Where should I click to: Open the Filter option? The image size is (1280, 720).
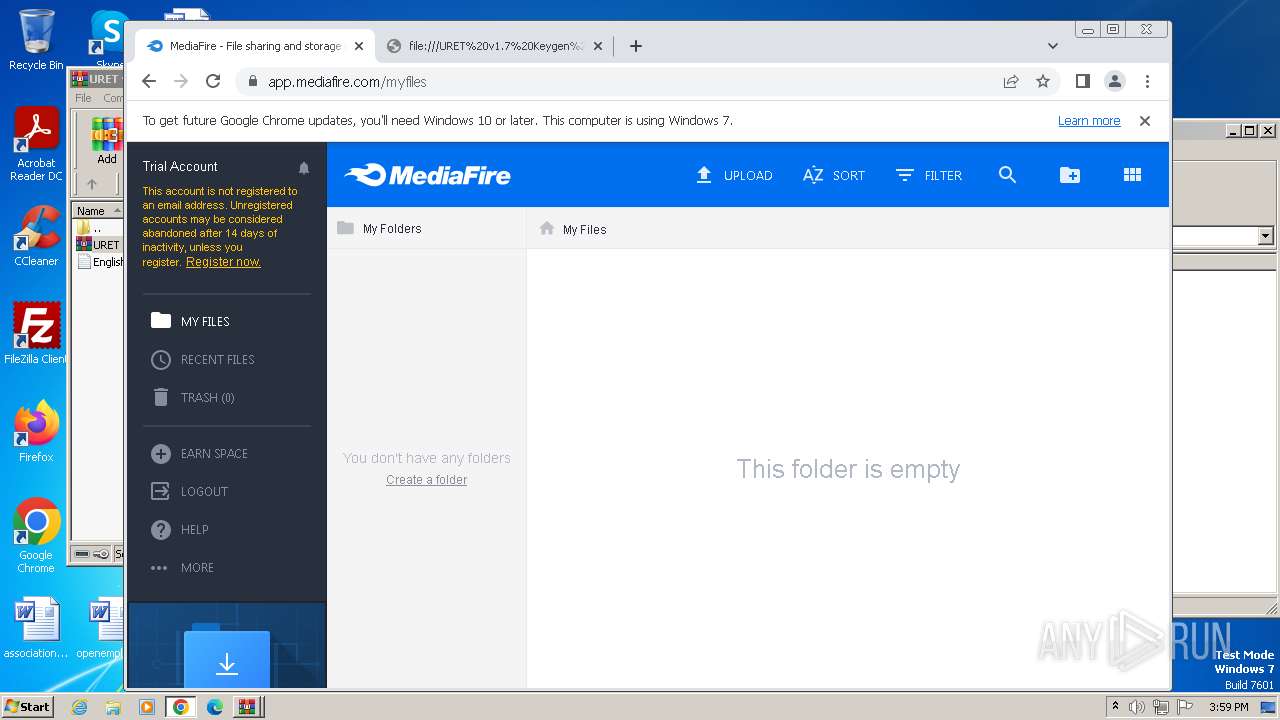[x=928, y=175]
